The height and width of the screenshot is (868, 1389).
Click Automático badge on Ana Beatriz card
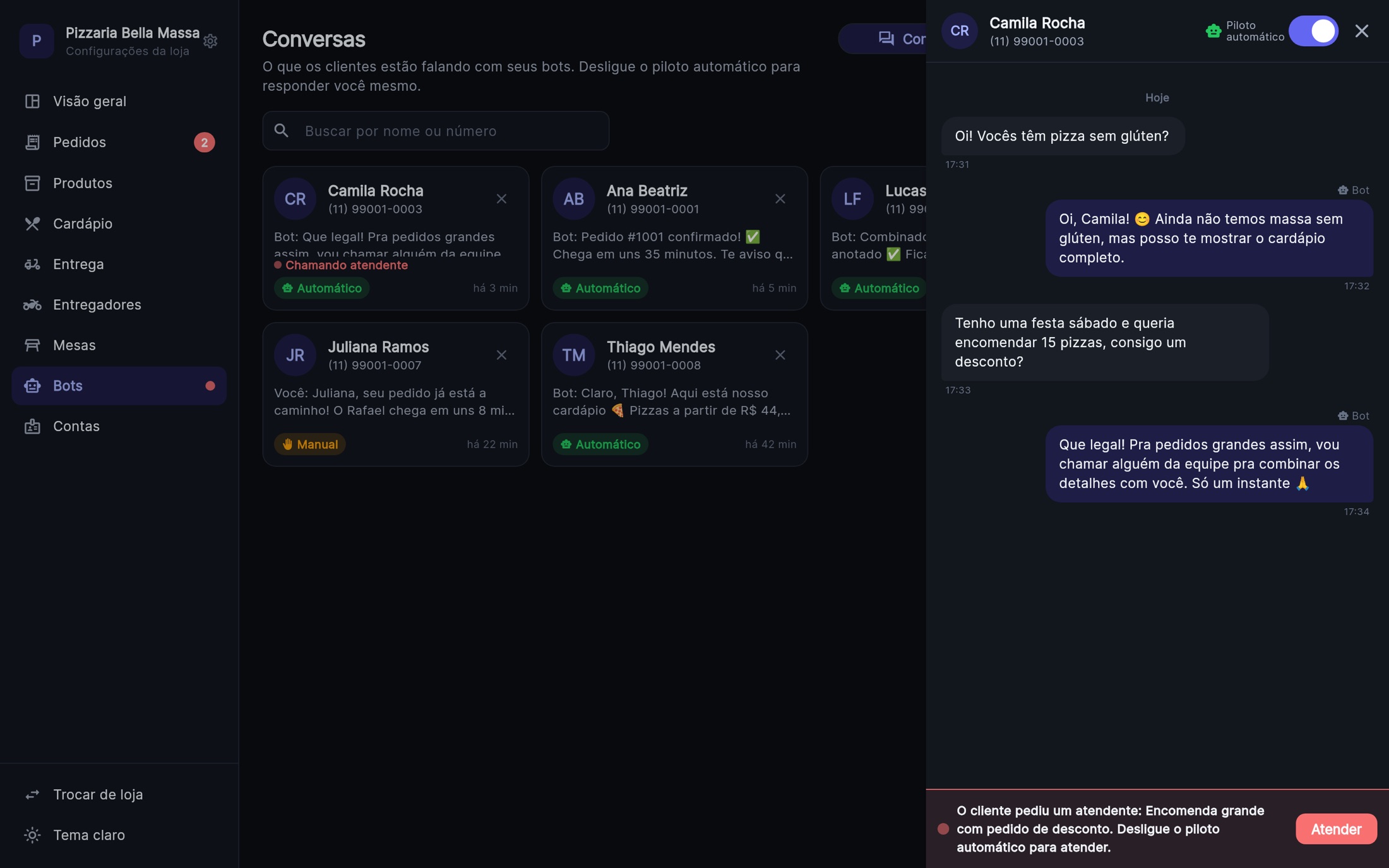coord(600,288)
